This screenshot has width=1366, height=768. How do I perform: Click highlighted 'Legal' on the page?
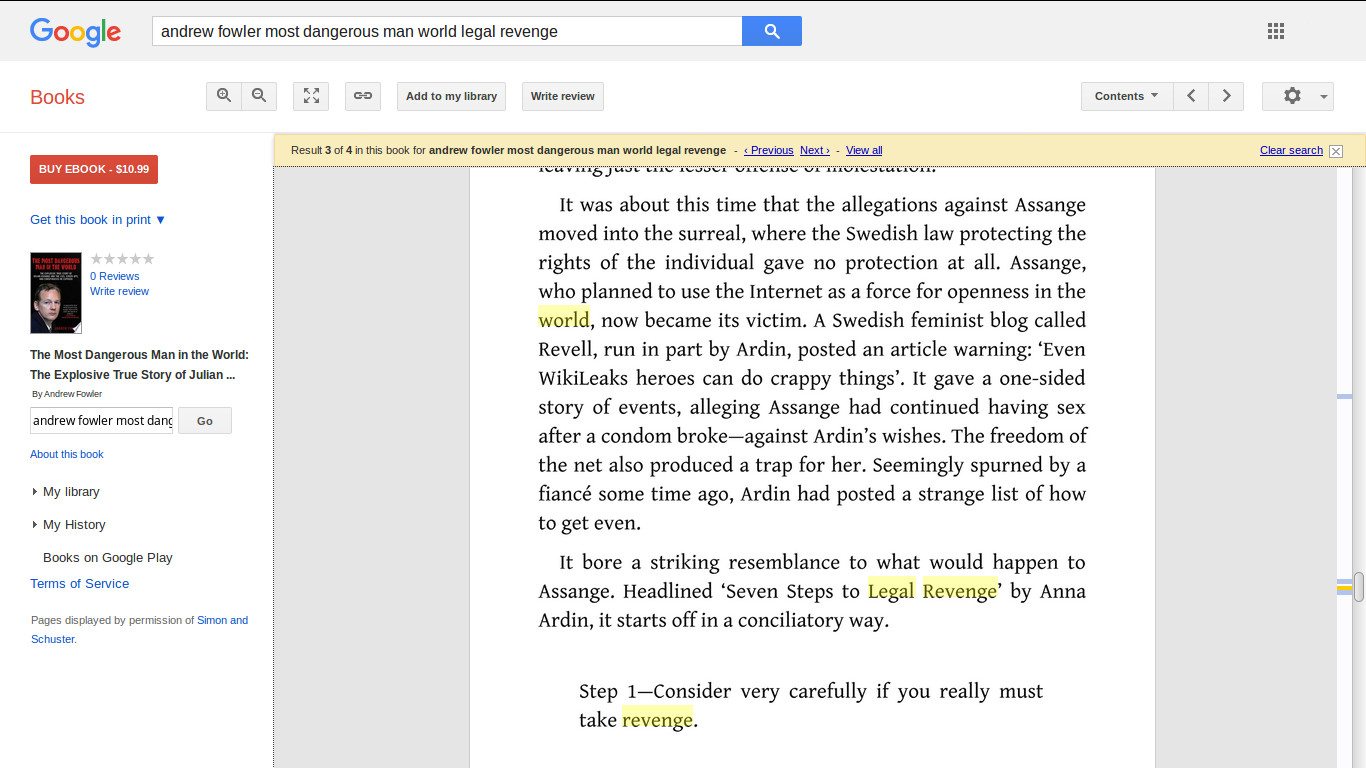point(891,591)
